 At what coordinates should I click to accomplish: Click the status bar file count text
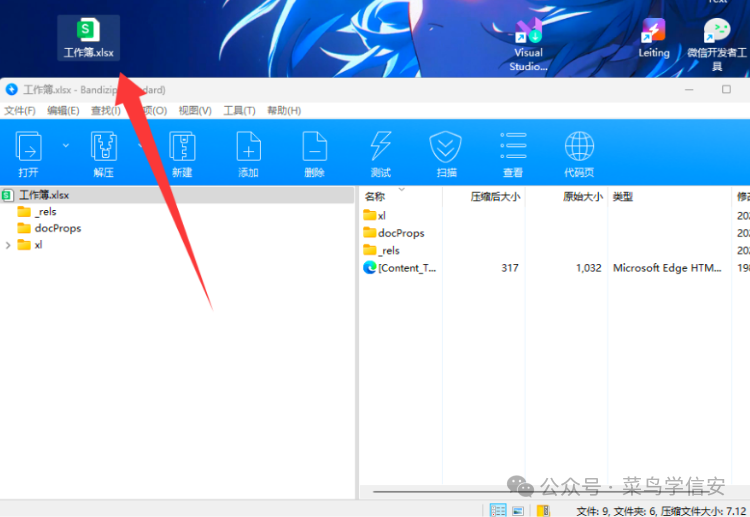click(x=662, y=511)
